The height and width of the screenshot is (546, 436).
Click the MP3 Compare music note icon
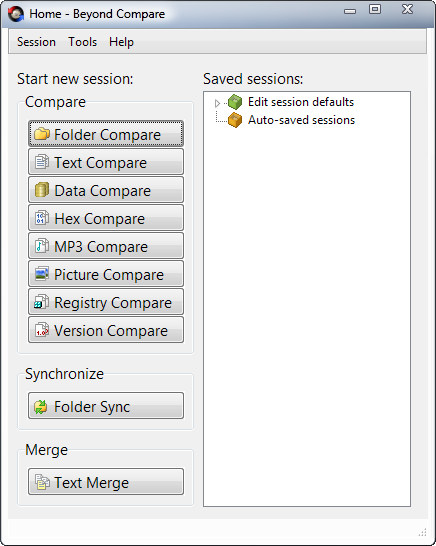(42, 246)
